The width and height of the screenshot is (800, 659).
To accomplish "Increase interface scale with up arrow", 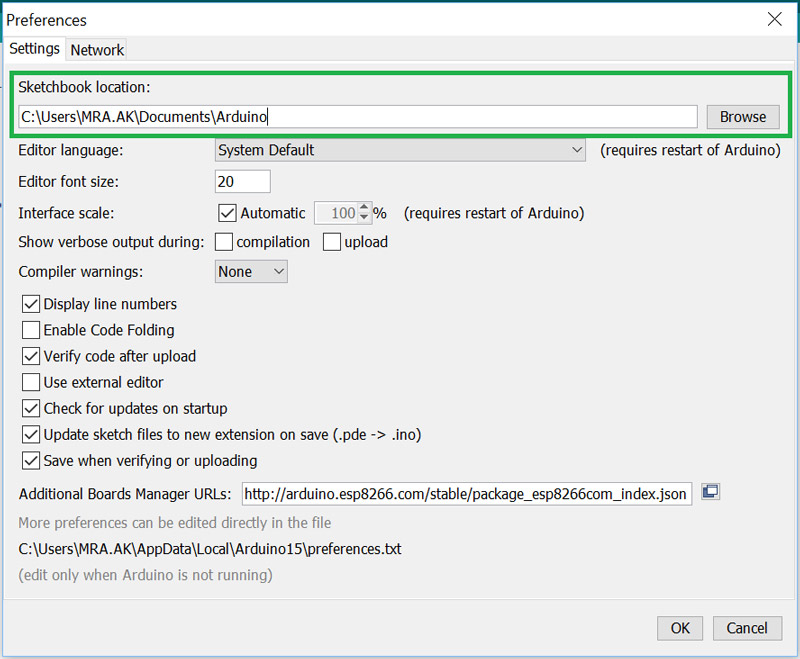I will [364, 208].
